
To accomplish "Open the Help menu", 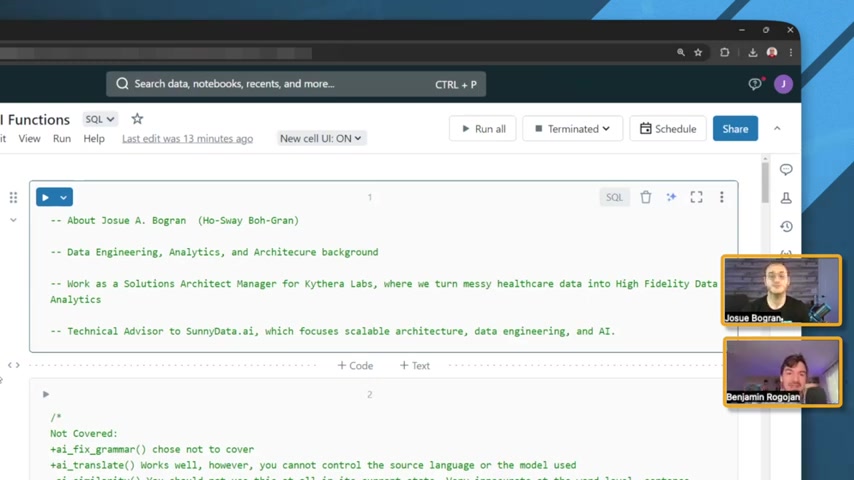I will click(94, 138).
